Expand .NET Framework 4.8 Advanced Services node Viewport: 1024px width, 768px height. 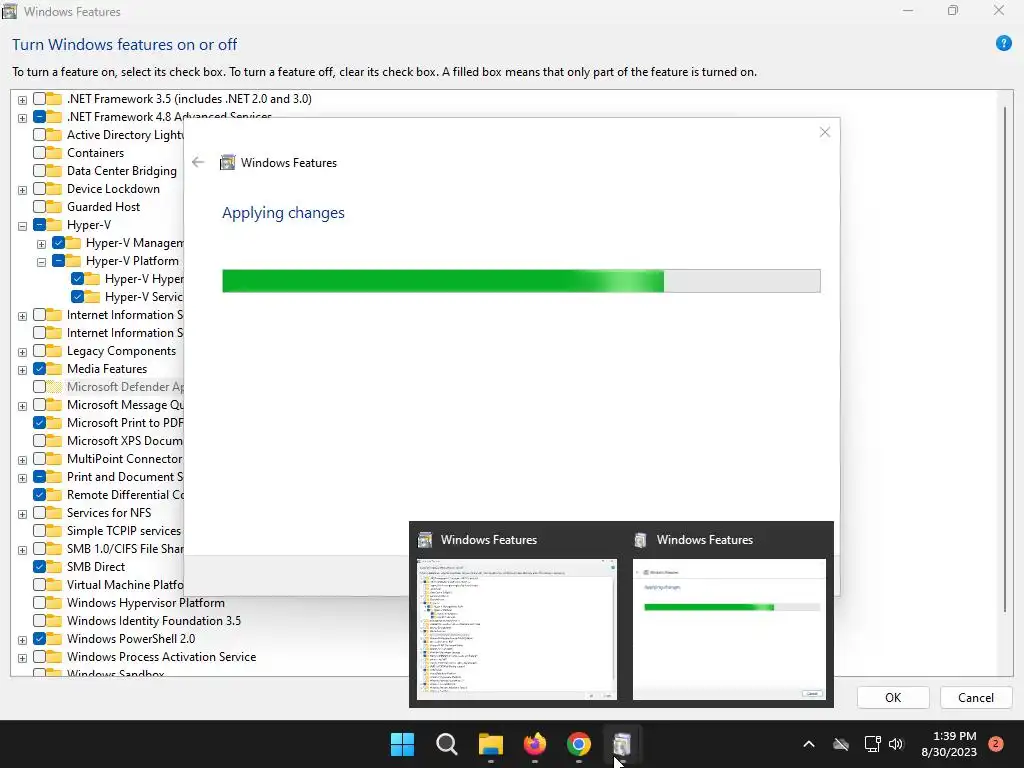click(x=22, y=118)
